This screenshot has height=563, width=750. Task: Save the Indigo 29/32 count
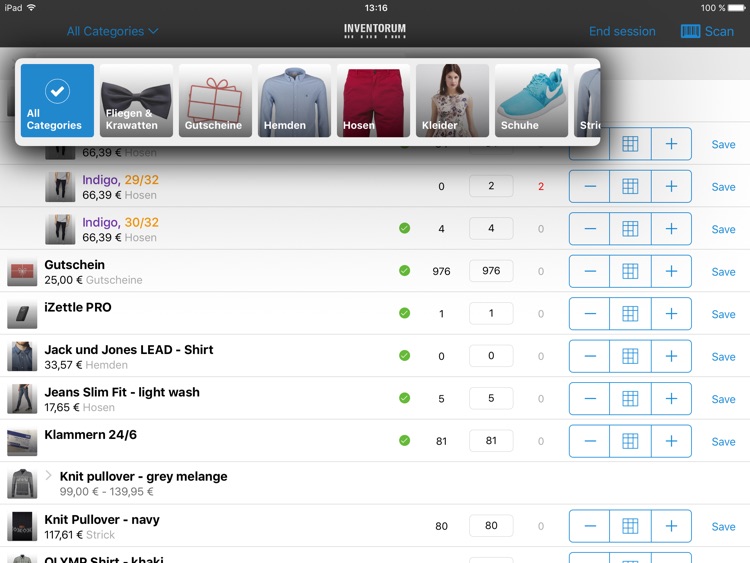(723, 187)
